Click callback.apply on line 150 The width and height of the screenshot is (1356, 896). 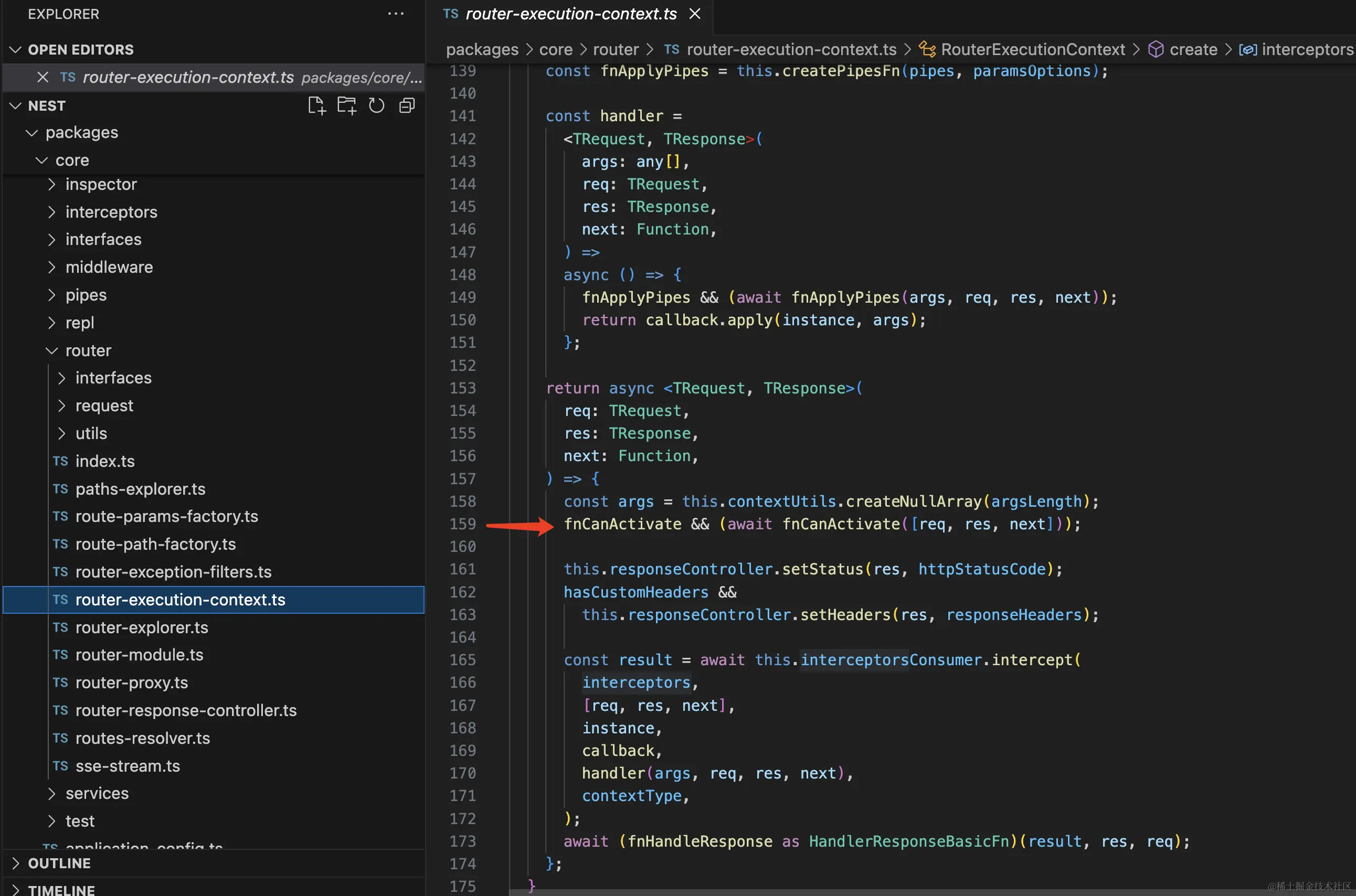click(709, 320)
